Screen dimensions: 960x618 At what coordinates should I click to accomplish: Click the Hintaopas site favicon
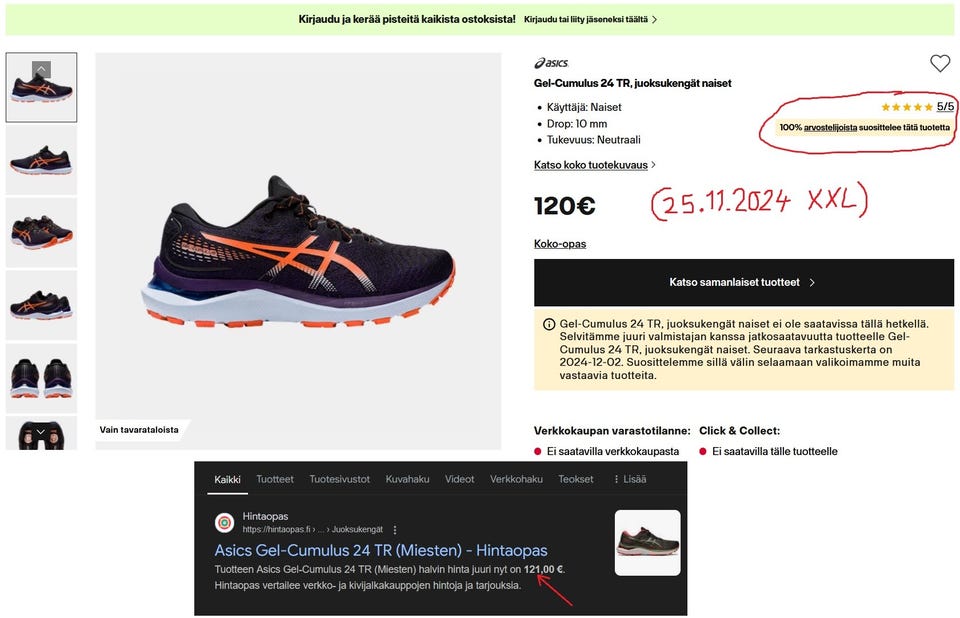[225, 522]
